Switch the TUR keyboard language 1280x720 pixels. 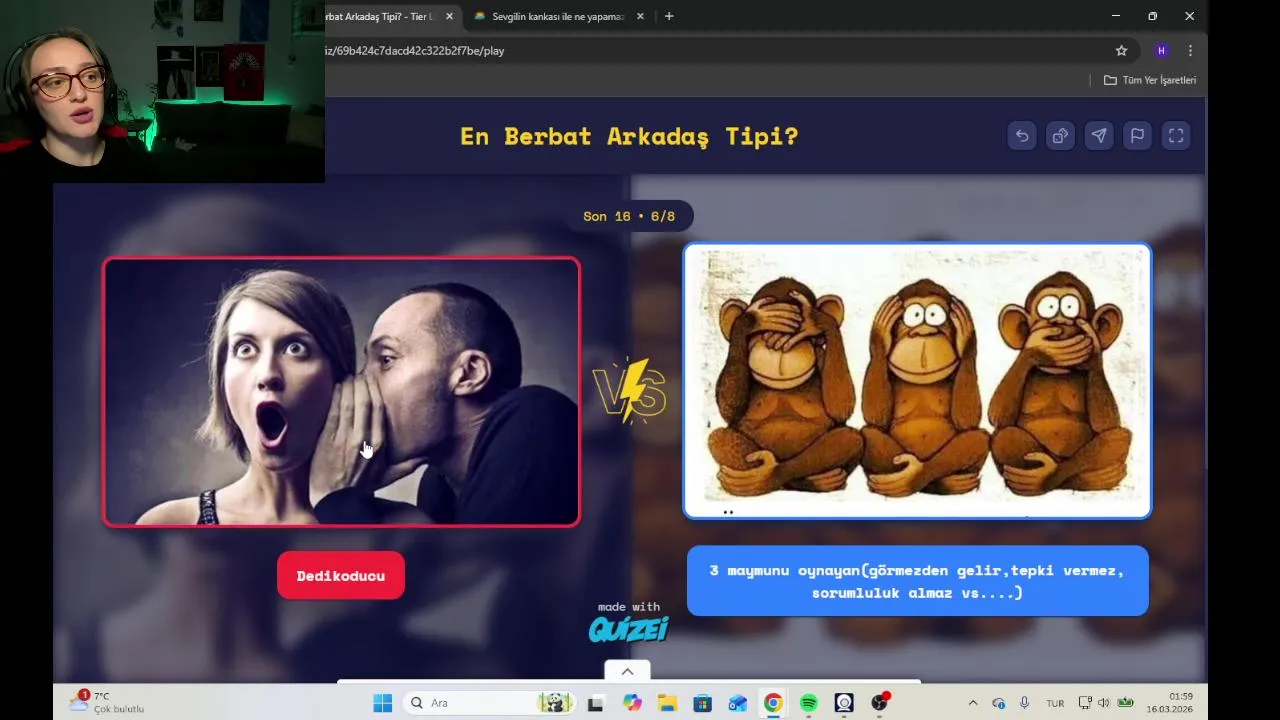coord(1055,703)
